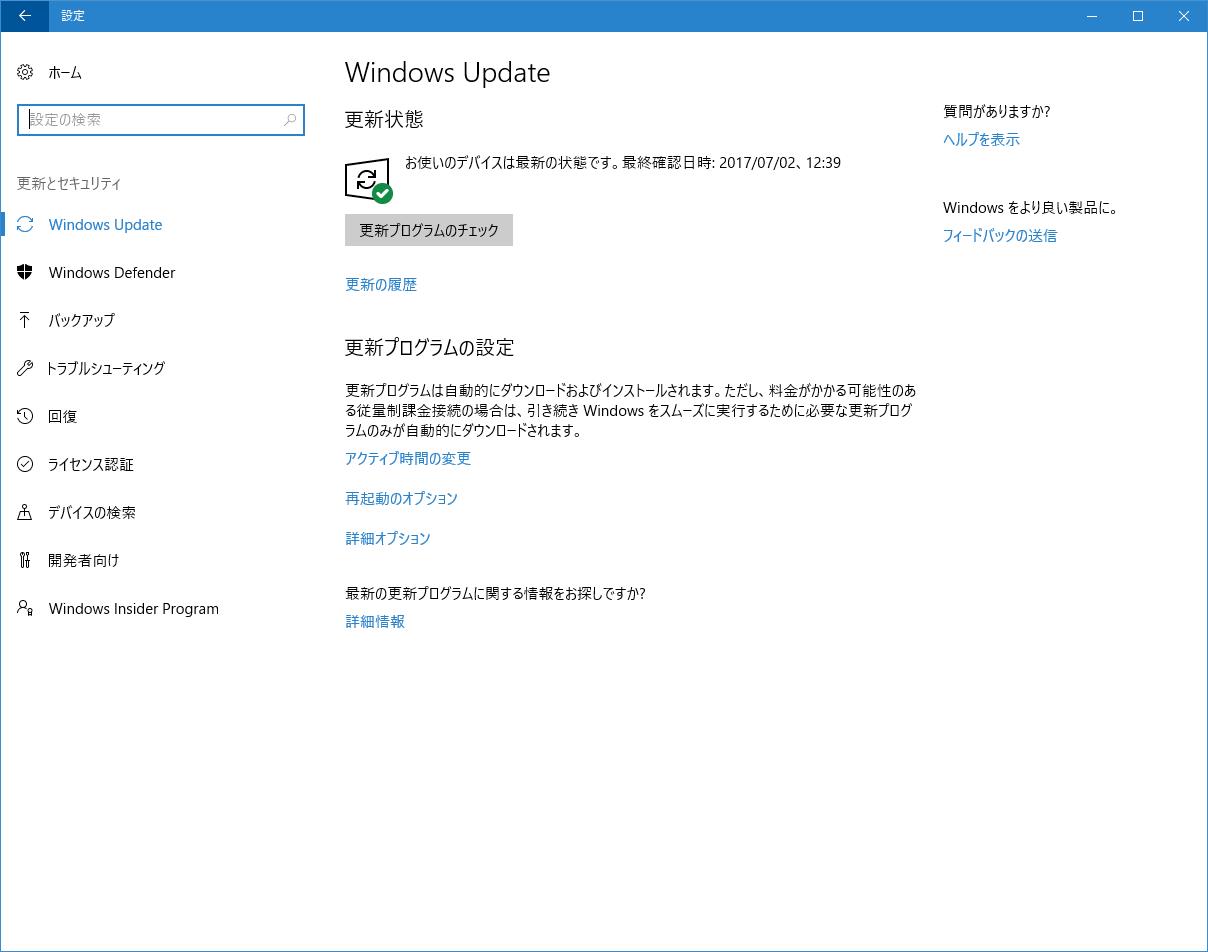Viewport: 1208px width, 952px height.
Task: Maximize the 設定 window
Action: (x=1138, y=16)
